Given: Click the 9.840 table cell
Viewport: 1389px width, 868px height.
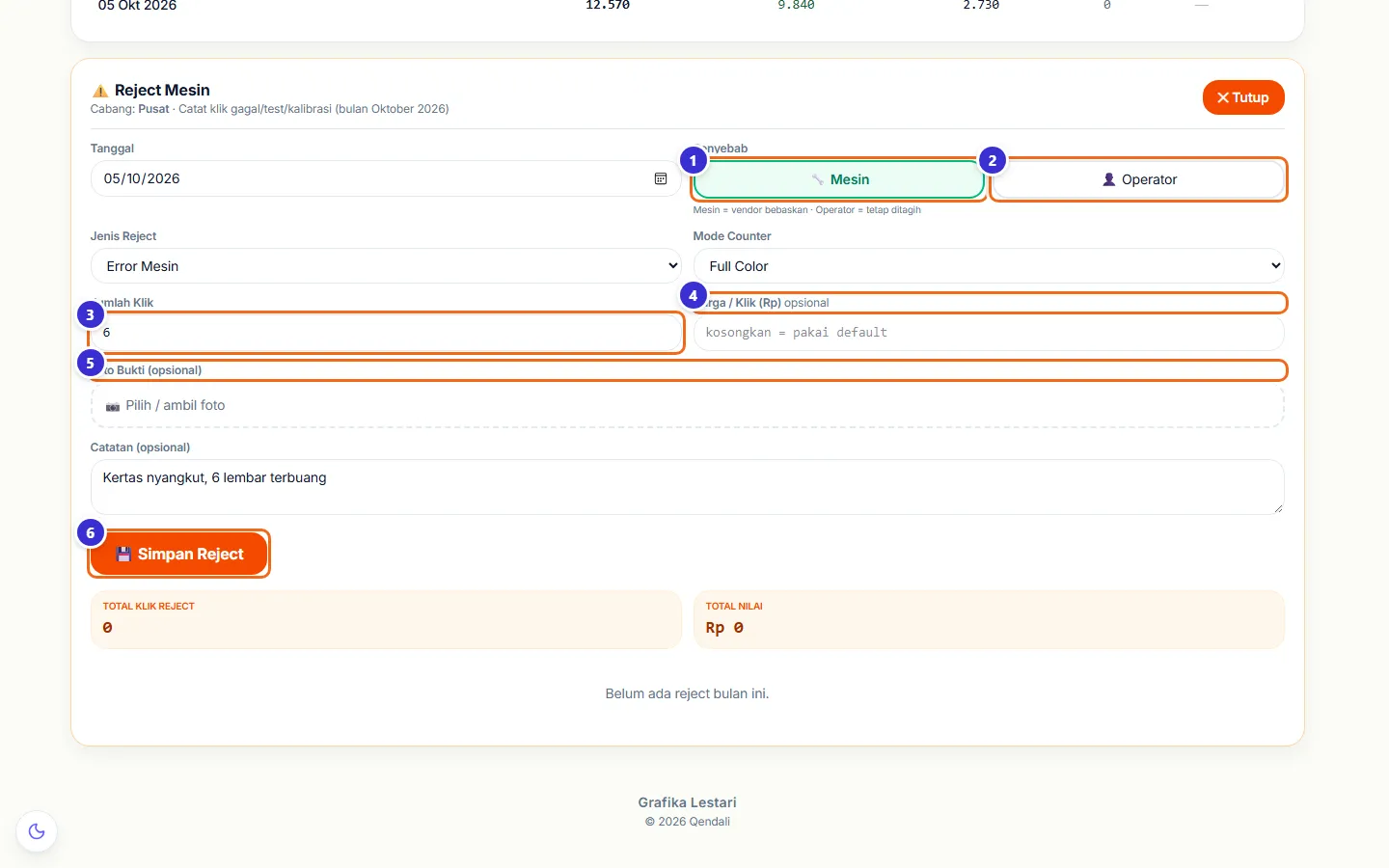Looking at the screenshot, I should [797, 5].
